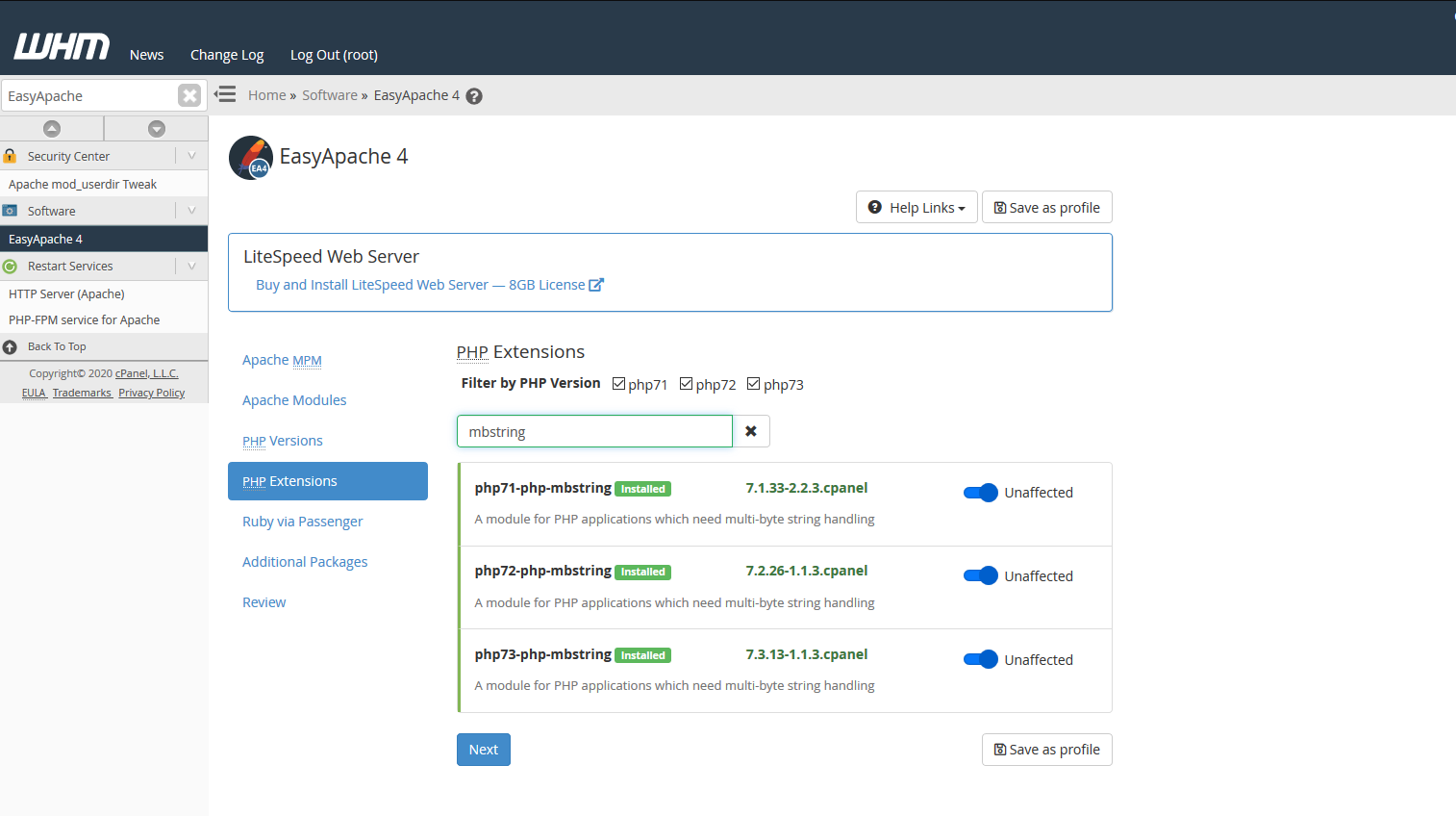1456x816 pixels.
Task: Go to Home breadcrumb
Action: click(x=267, y=95)
